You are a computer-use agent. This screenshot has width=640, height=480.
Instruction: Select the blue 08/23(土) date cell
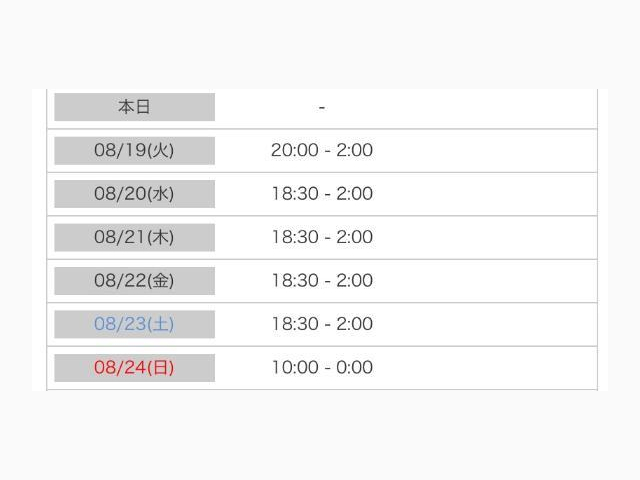[134, 324]
